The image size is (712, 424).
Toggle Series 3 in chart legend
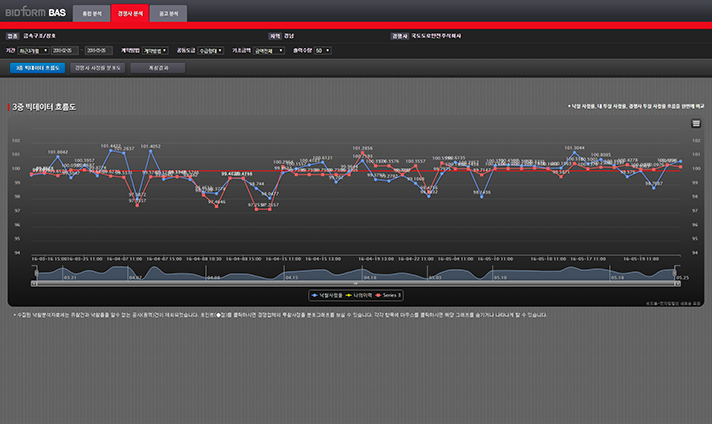388,296
